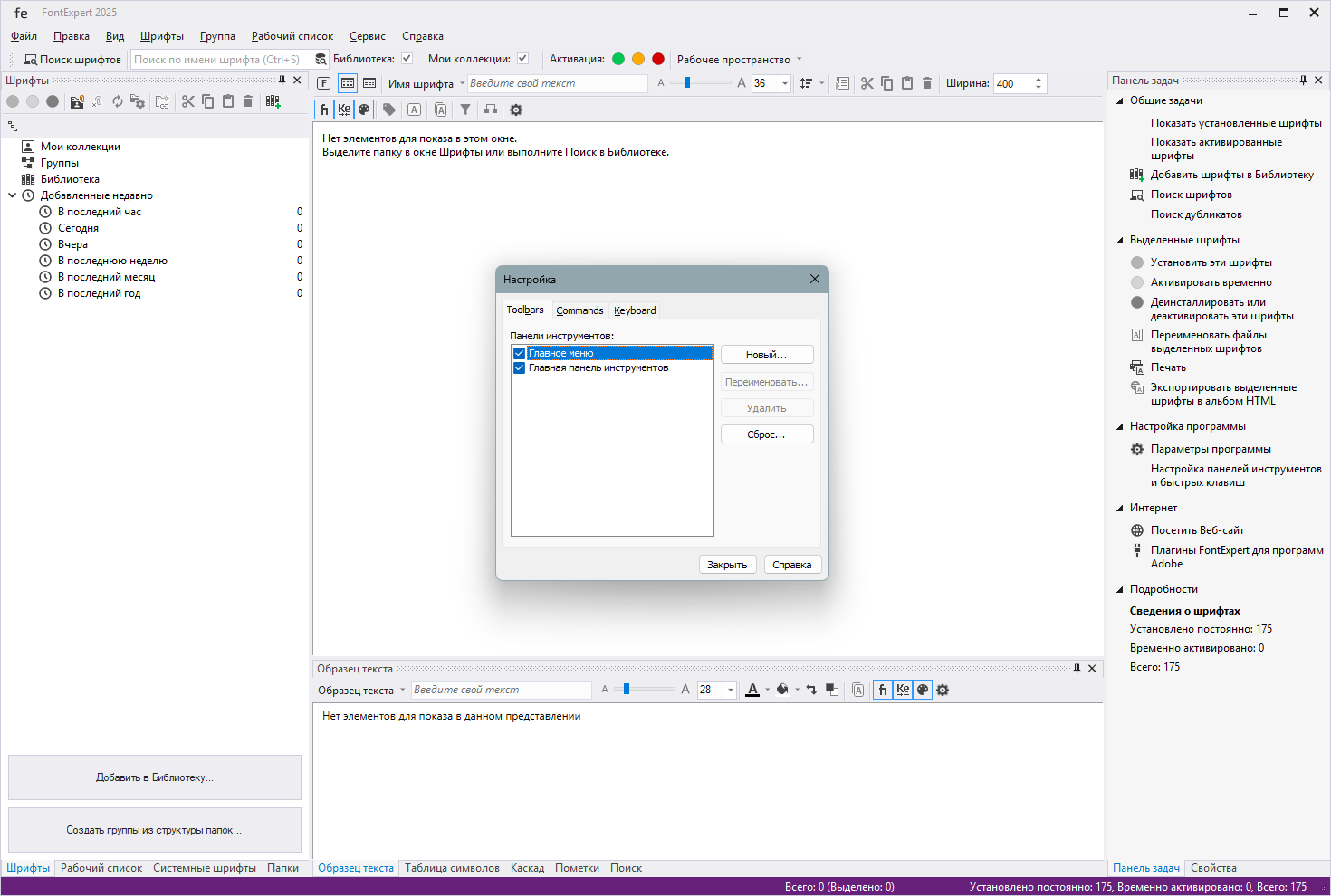Open the sample font size 28 dropdown

[x=730, y=690]
